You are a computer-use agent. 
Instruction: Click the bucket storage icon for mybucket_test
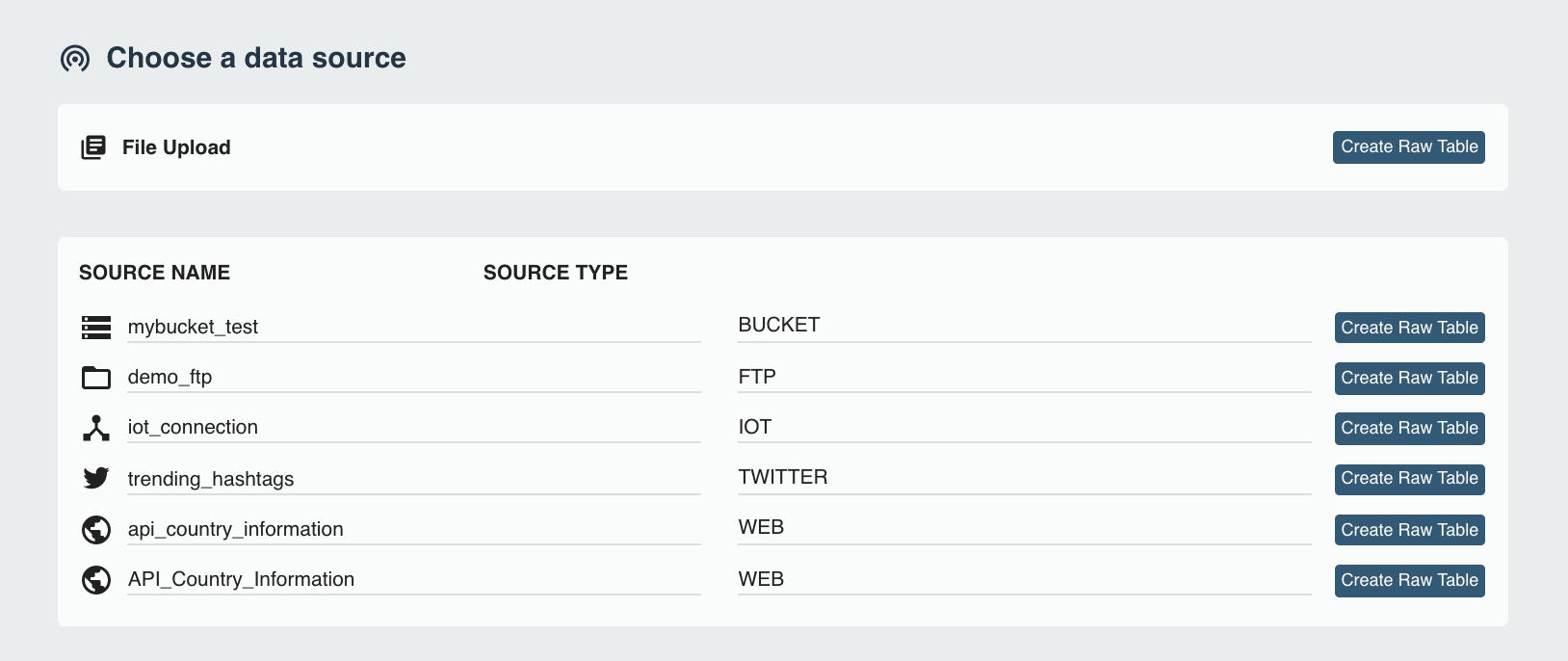click(96, 328)
